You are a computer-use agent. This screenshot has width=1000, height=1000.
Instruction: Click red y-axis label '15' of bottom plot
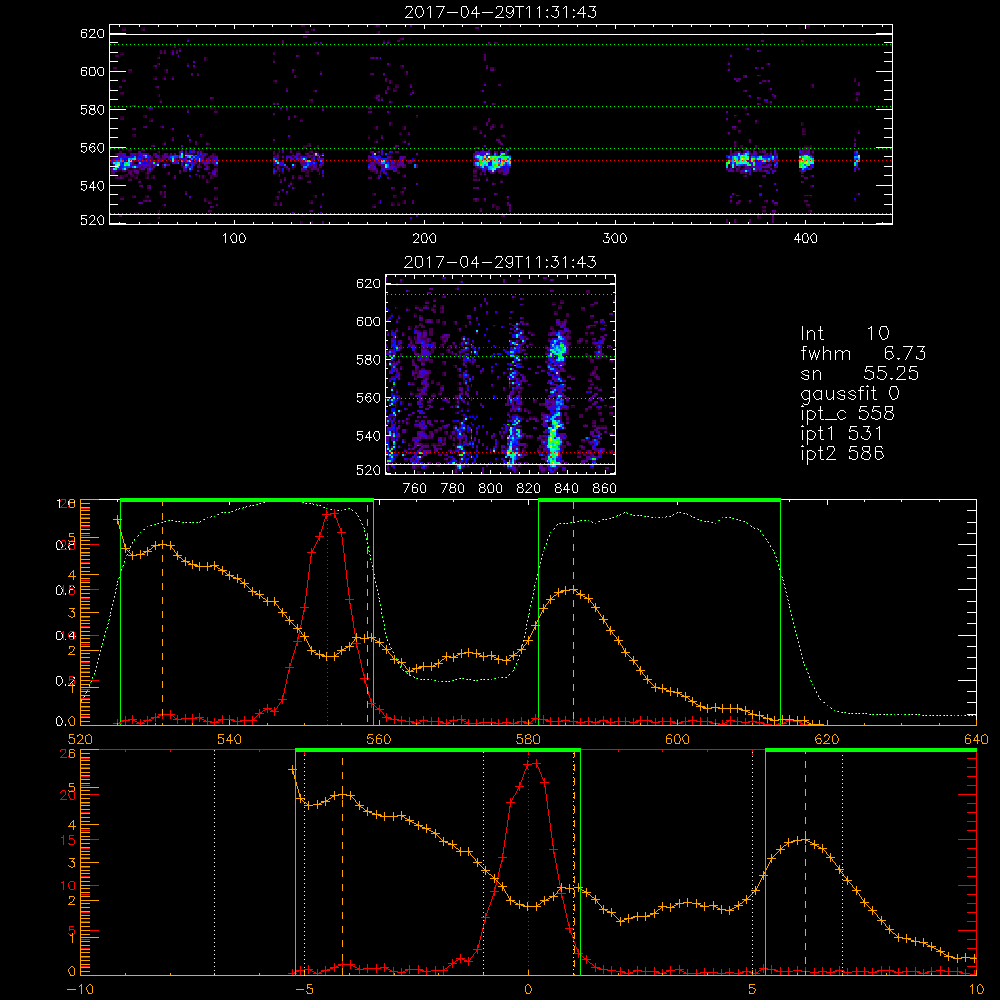[68, 840]
